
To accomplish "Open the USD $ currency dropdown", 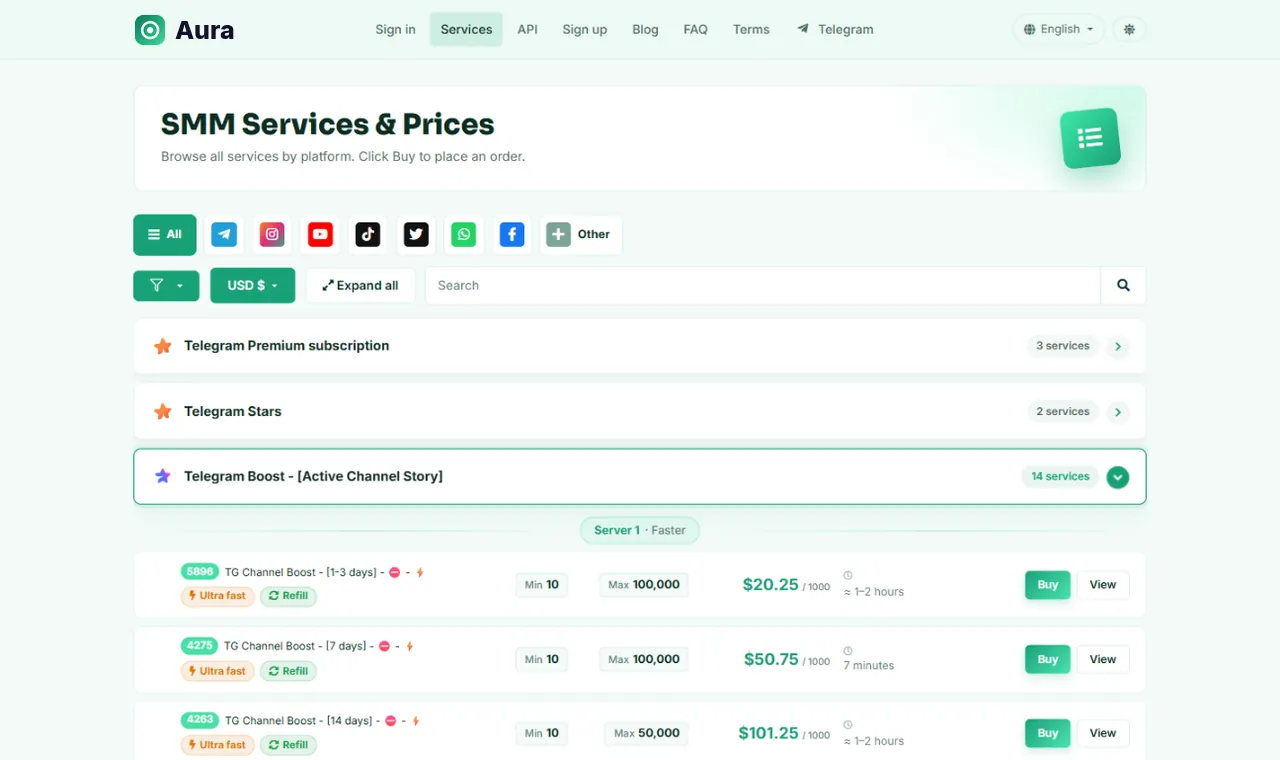I will pos(252,285).
